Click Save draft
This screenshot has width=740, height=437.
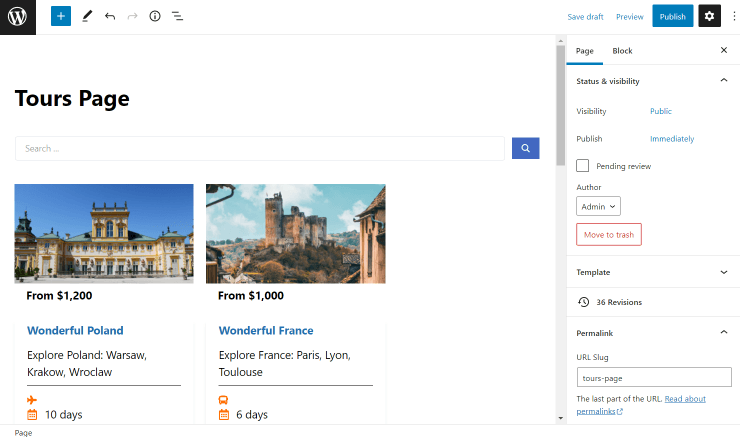[x=585, y=17]
